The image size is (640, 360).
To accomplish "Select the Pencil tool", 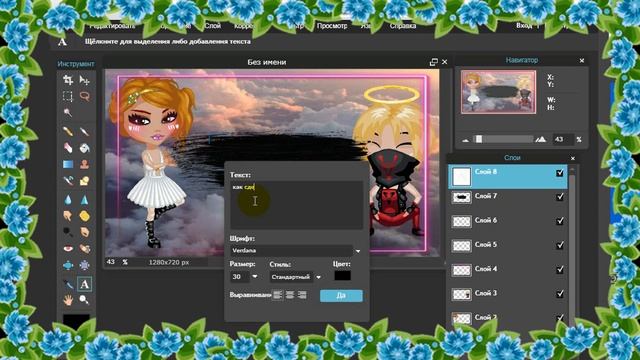I will [68, 131].
